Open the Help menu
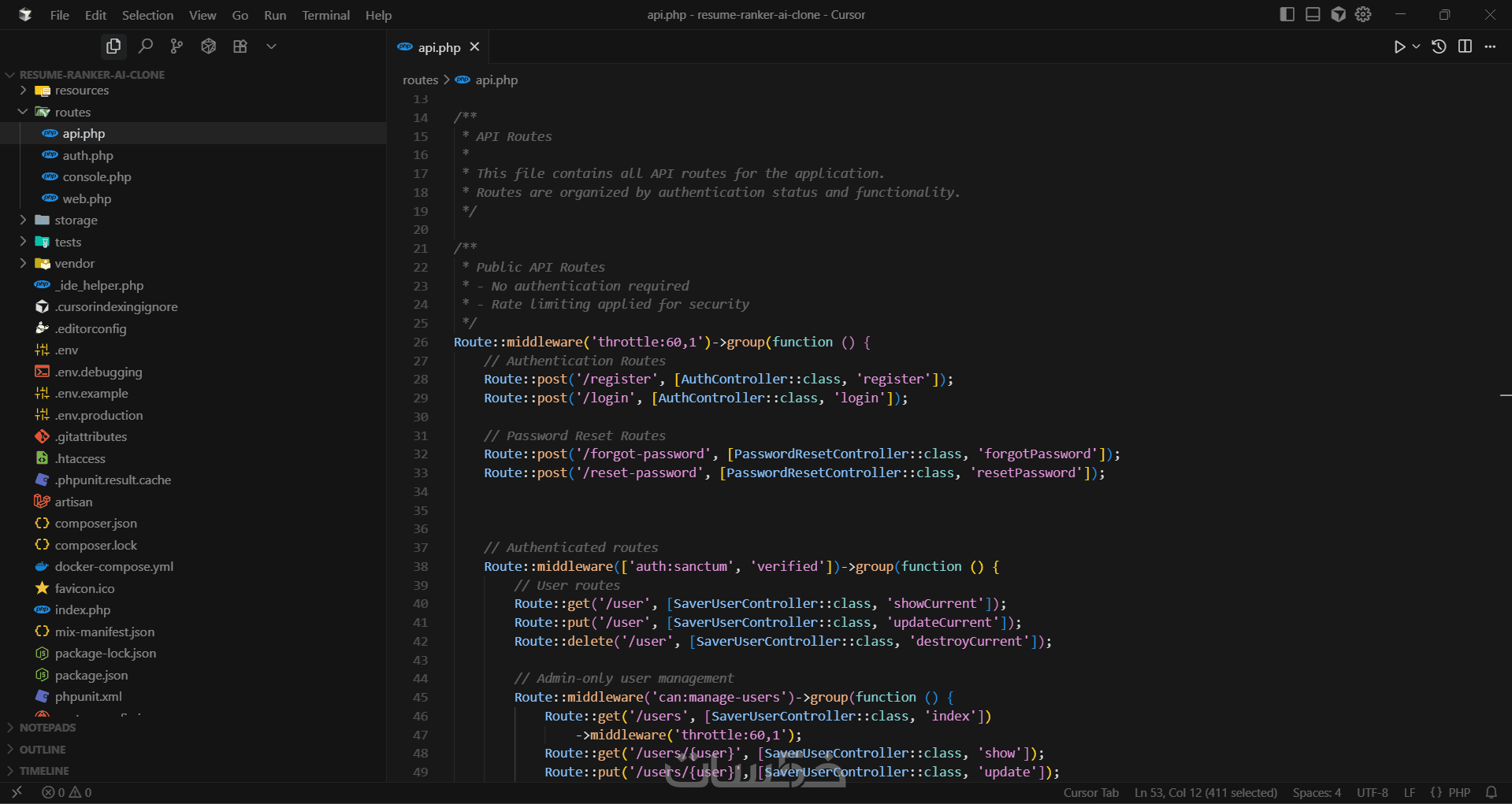This screenshot has height=804, width=1512. [378, 15]
